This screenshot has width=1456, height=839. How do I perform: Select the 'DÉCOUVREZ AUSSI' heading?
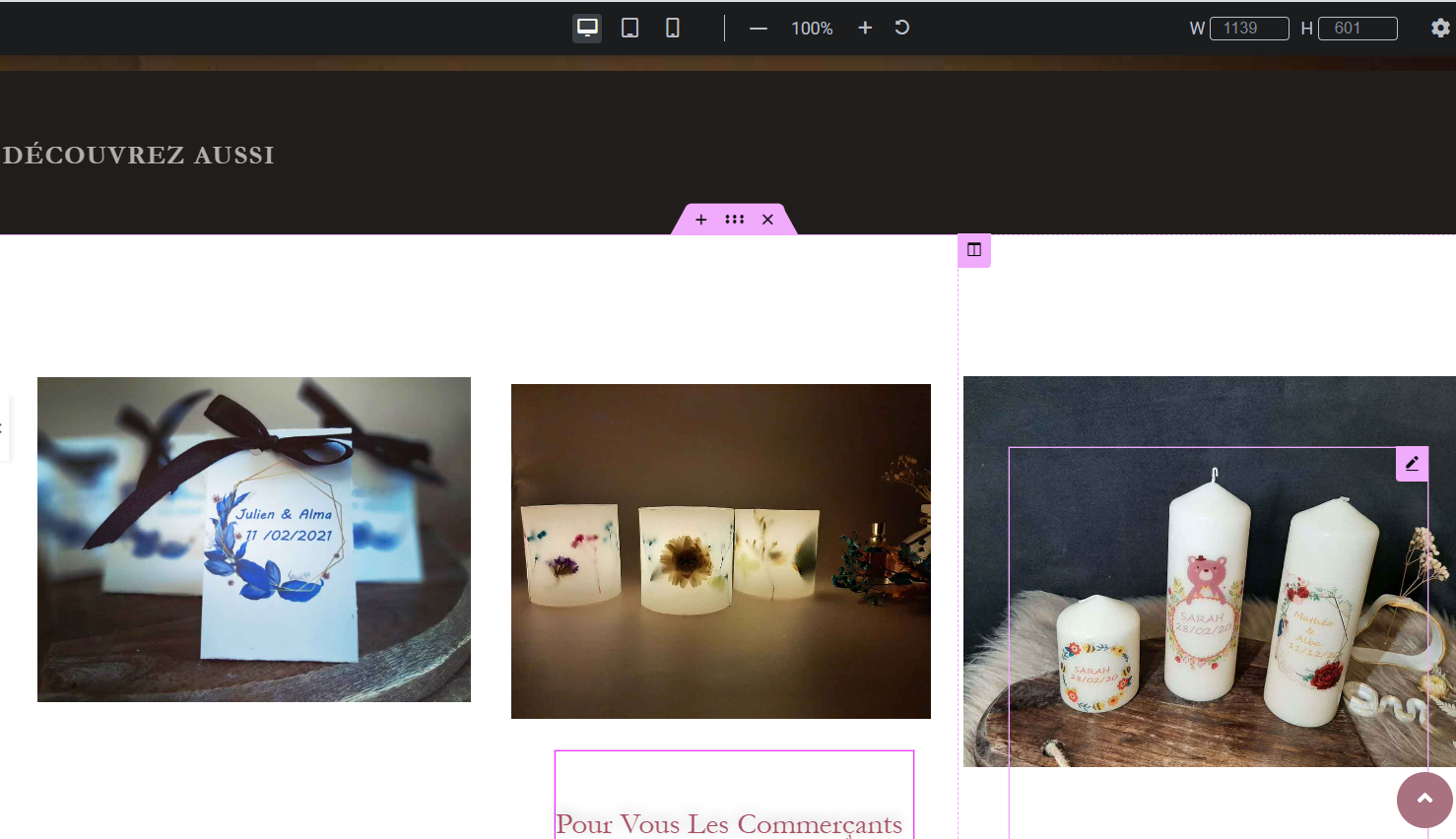pos(139,155)
